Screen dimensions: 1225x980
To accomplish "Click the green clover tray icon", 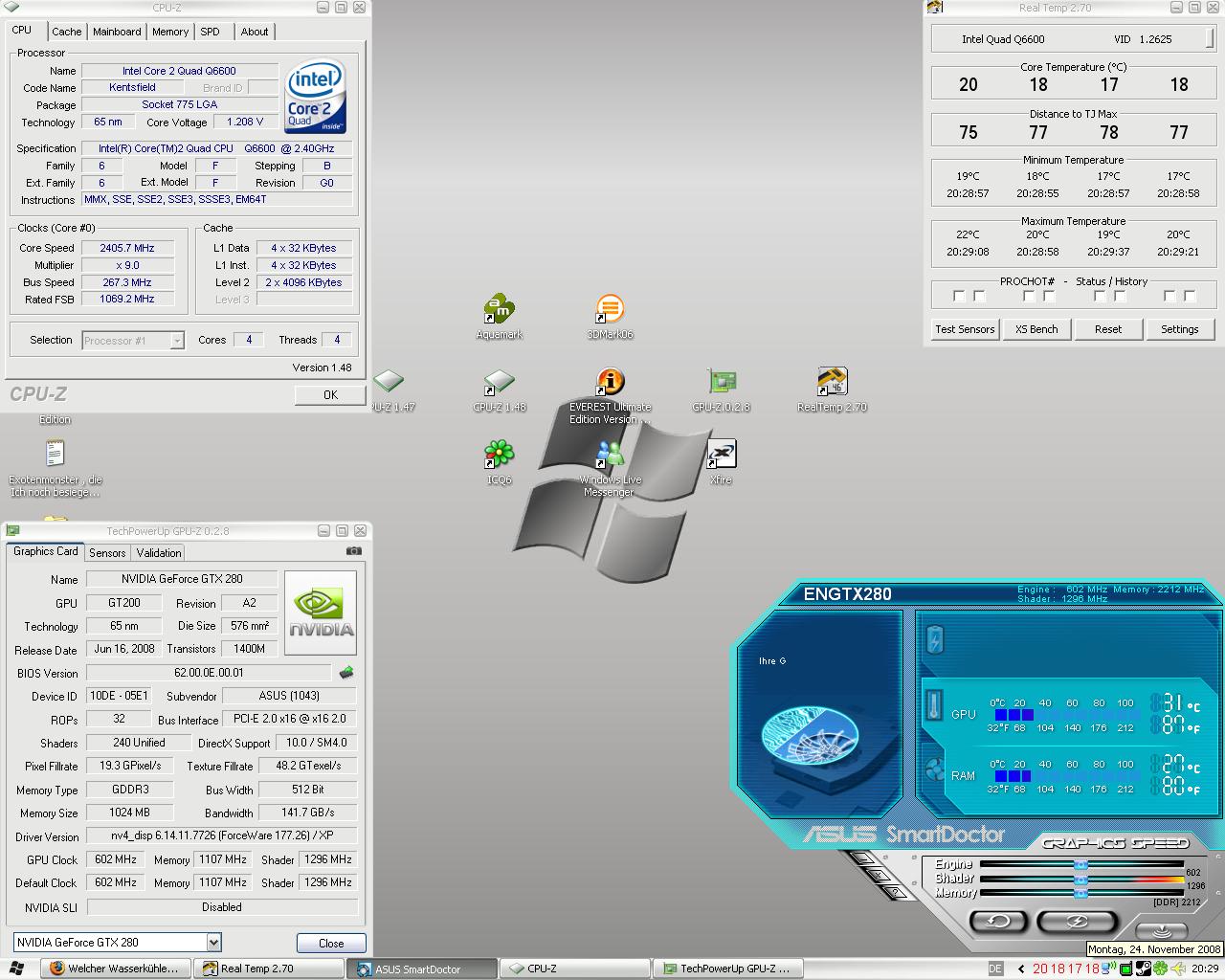I will coord(1160,968).
